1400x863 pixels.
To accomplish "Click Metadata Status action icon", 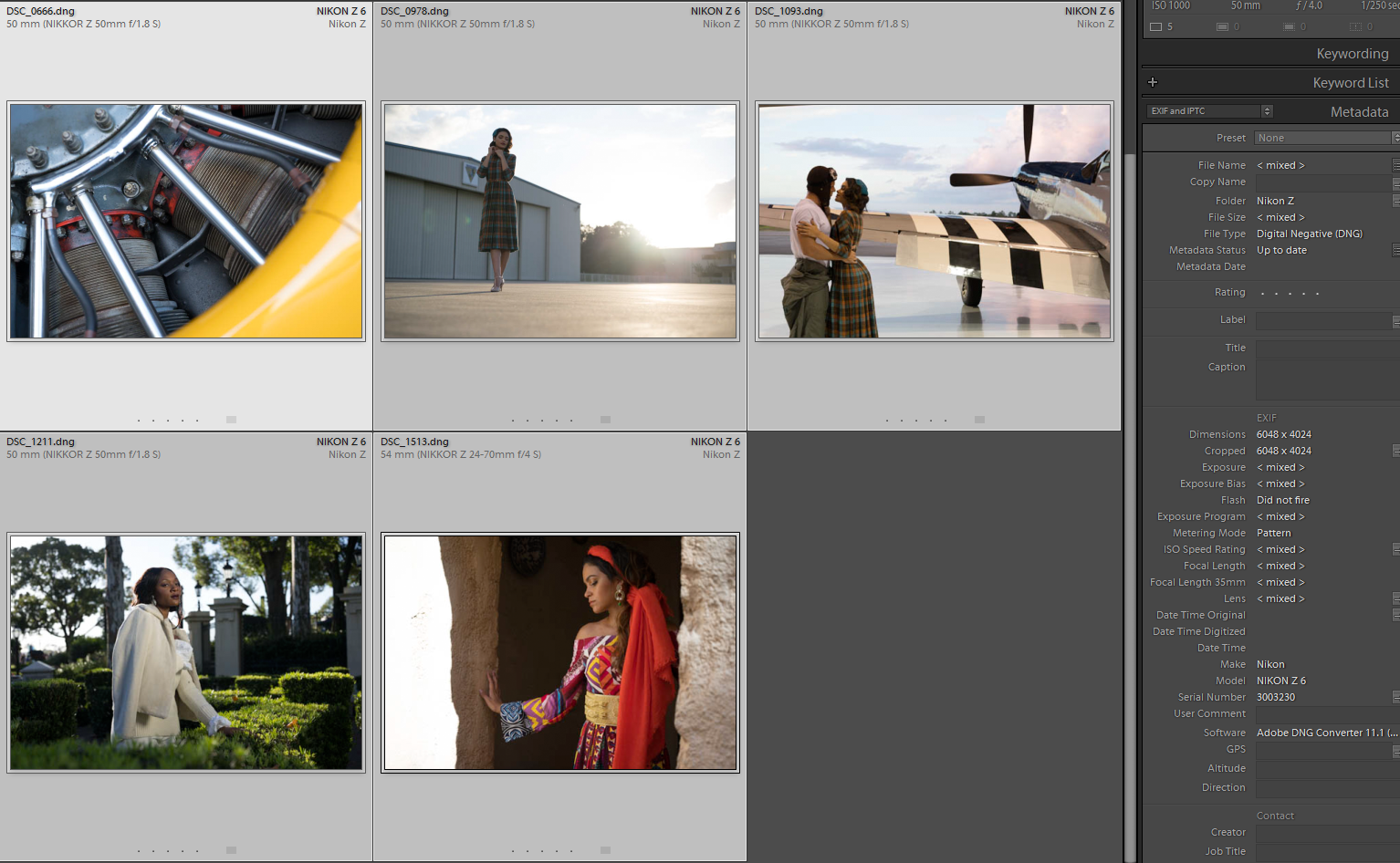I will point(1396,250).
